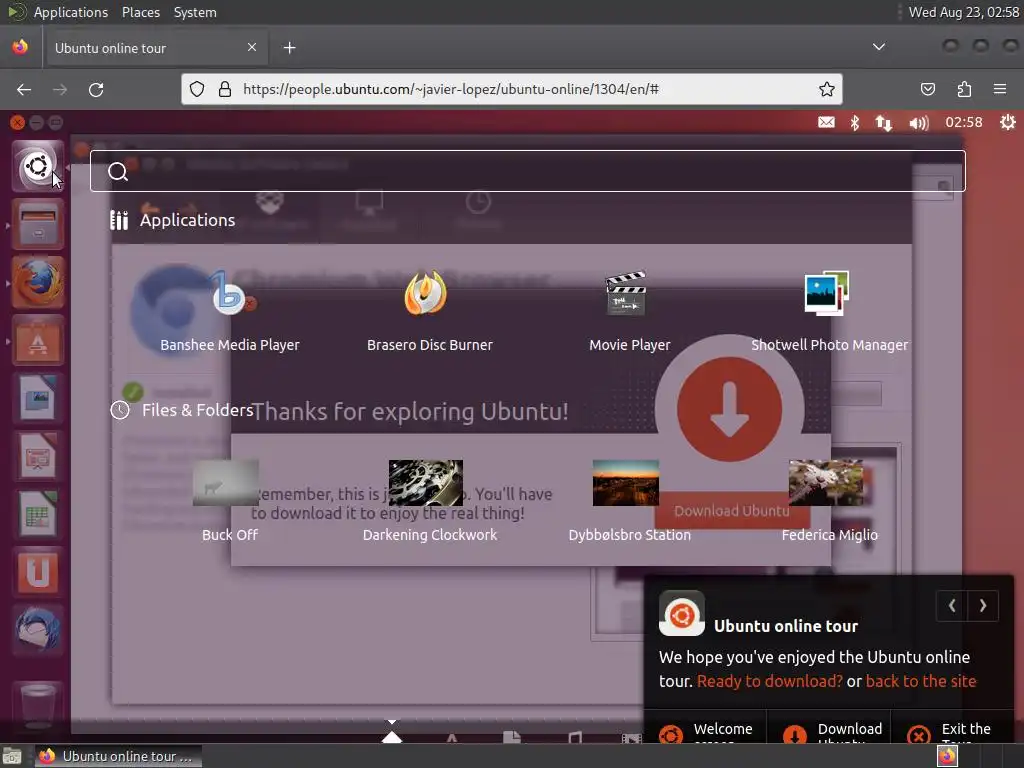Click the back to the site link
1024x768 pixels.
[x=921, y=681]
